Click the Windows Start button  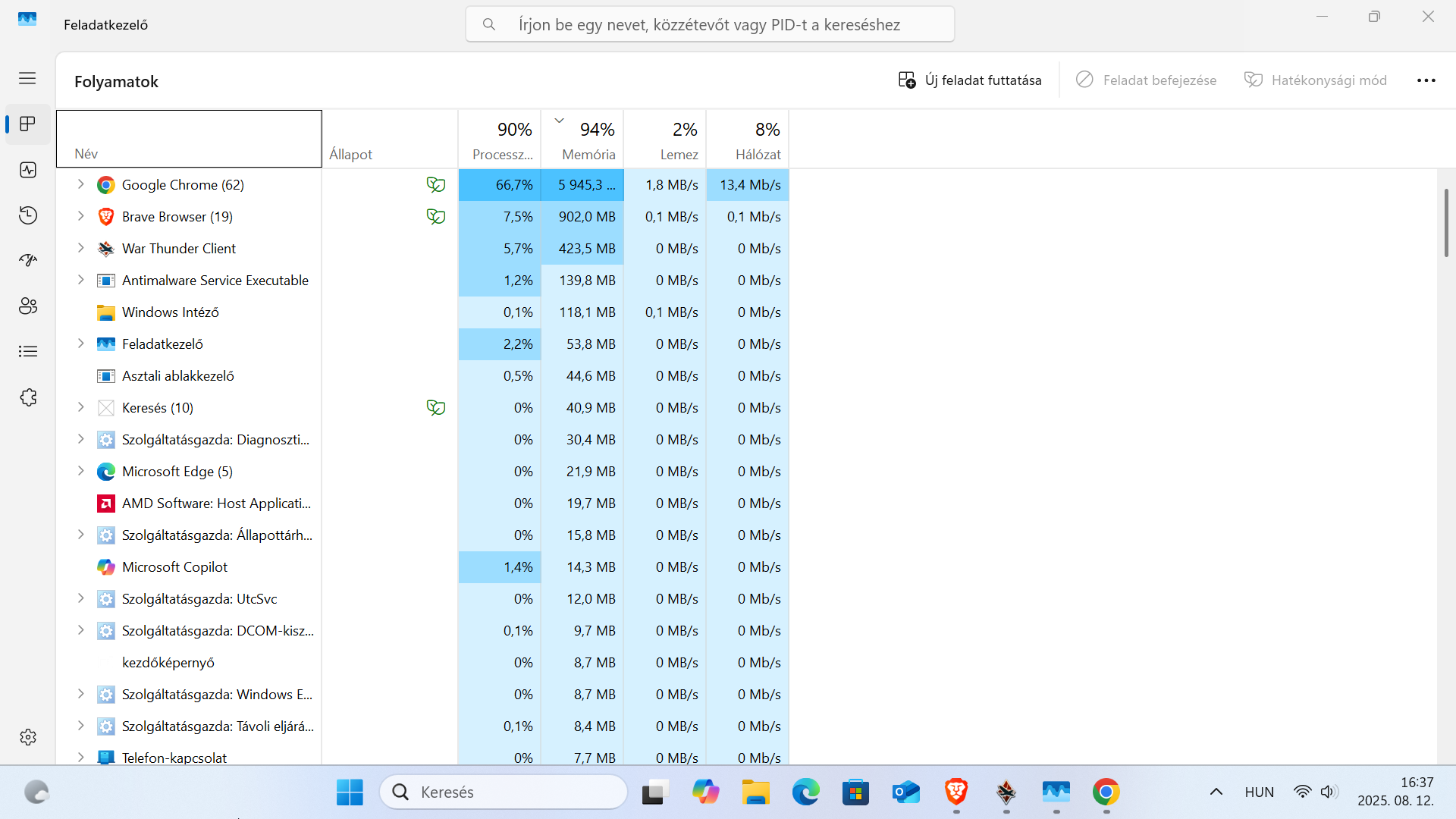click(x=350, y=792)
